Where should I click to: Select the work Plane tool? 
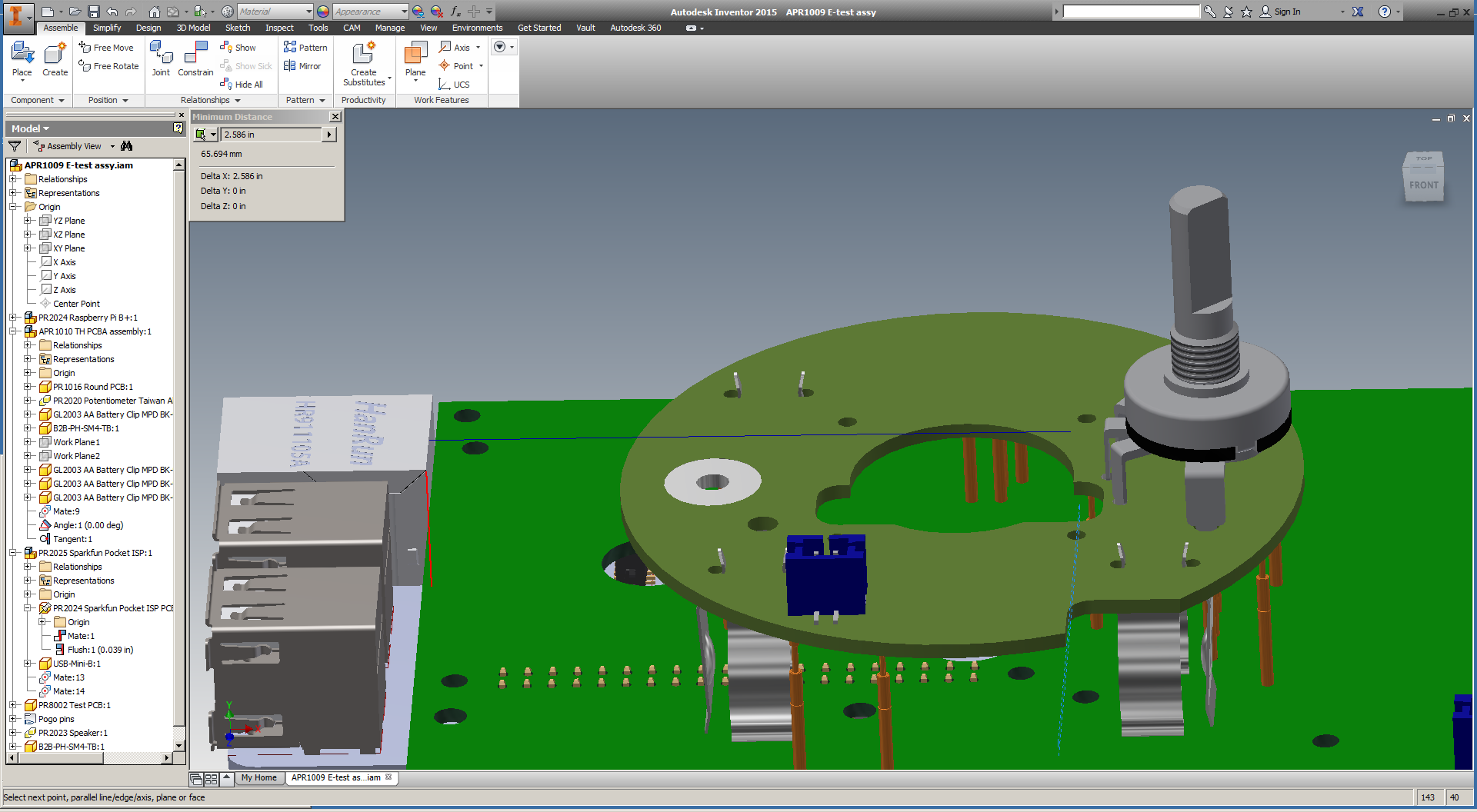pos(415,60)
